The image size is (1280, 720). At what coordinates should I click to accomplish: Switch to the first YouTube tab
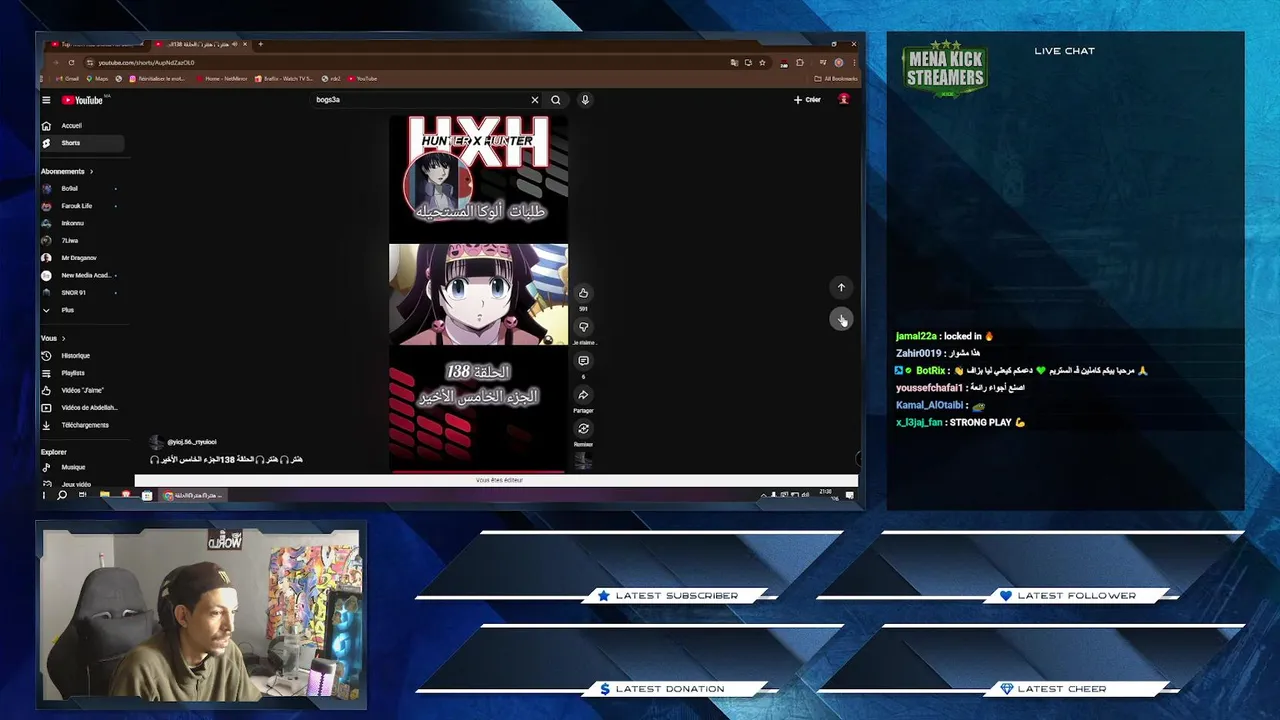(x=95, y=44)
